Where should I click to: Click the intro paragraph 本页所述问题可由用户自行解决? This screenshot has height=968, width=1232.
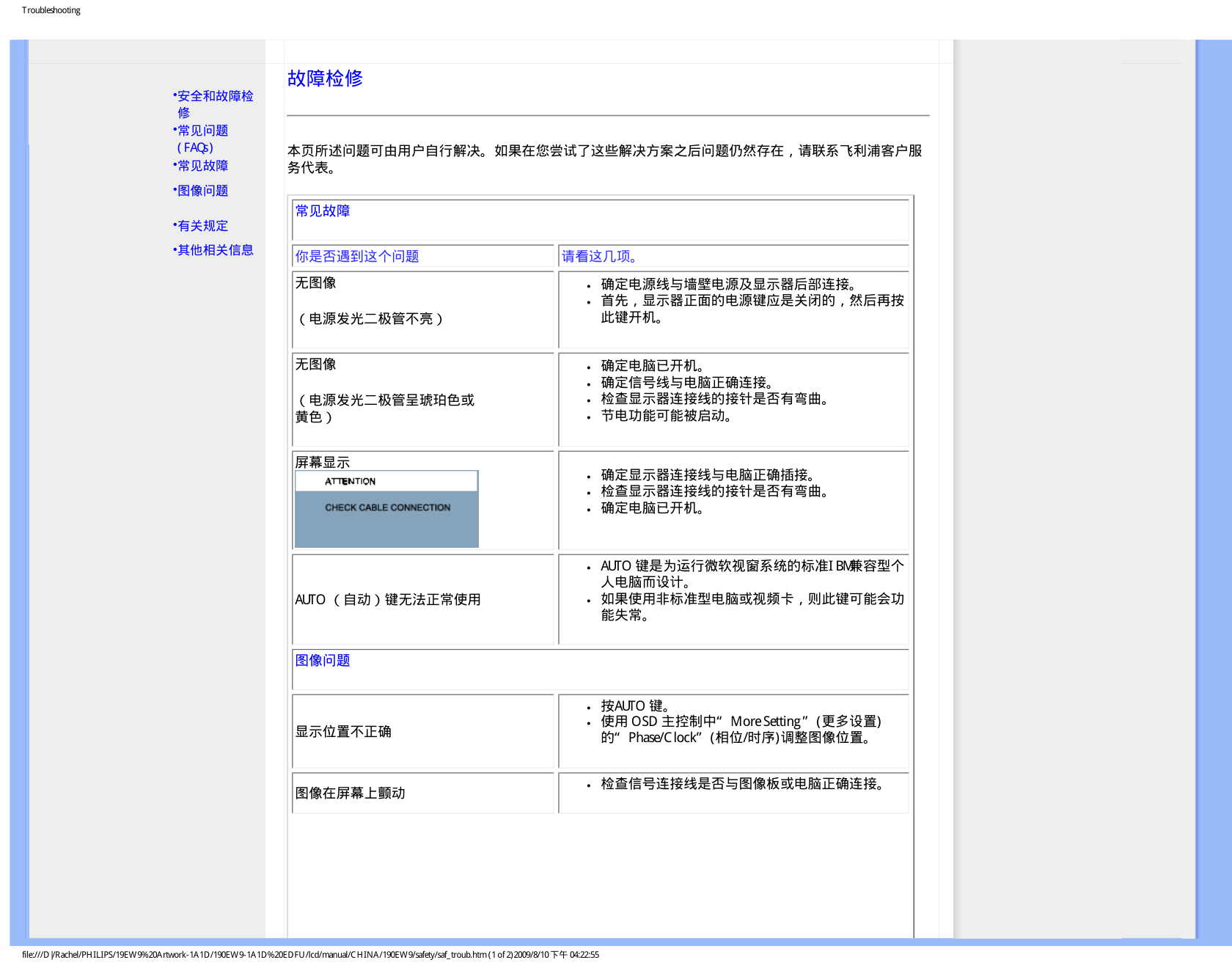click(605, 159)
